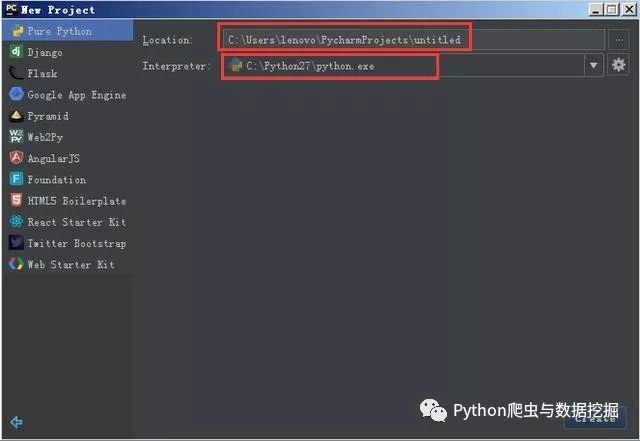This screenshot has width=640, height=441.
Task: Select Foundation project template
Action: point(56,180)
